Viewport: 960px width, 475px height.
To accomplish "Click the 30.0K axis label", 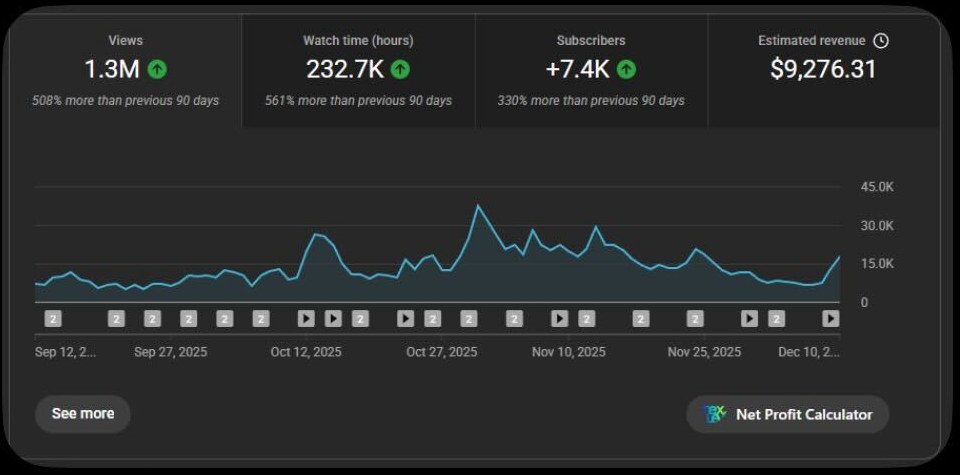I will pyautogui.click(x=877, y=225).
